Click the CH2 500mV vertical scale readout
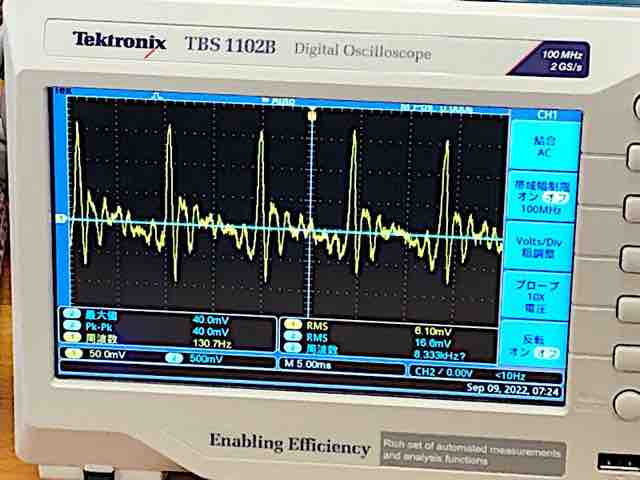Screen dimensions: 640x480 coord(206,359)
